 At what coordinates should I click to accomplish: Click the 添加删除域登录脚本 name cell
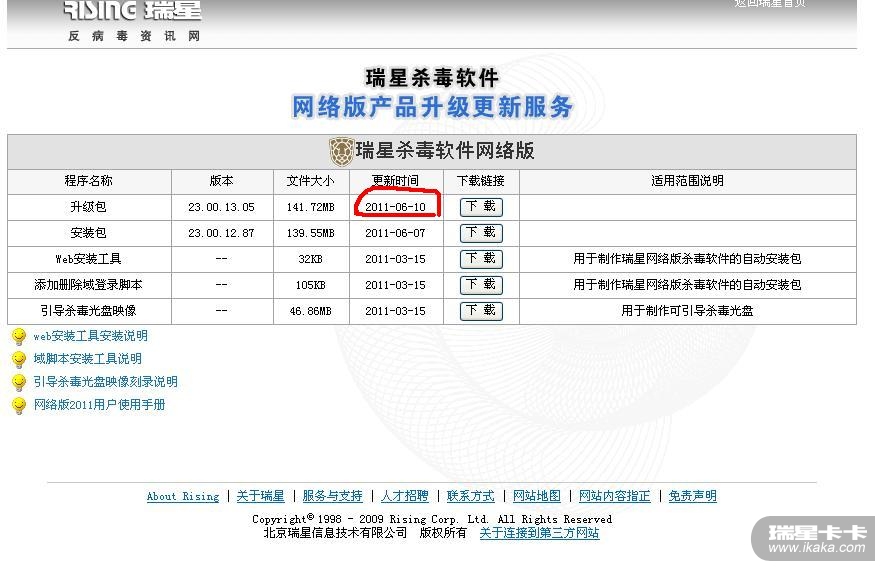[89, 285]
